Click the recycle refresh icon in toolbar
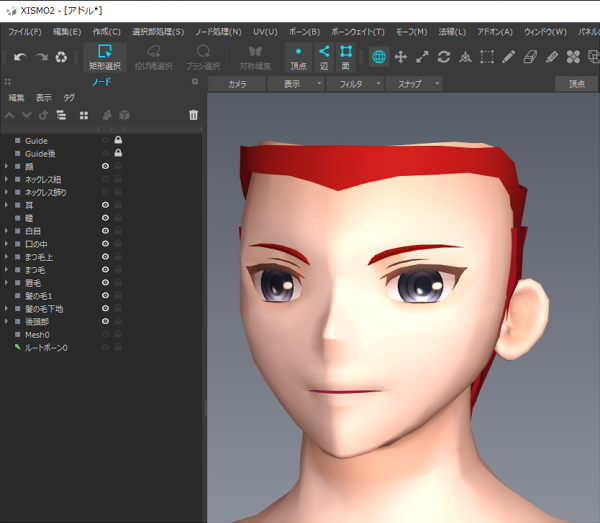Image resolution: width=600 pixels, height=523 pixels. click(61, 57)
